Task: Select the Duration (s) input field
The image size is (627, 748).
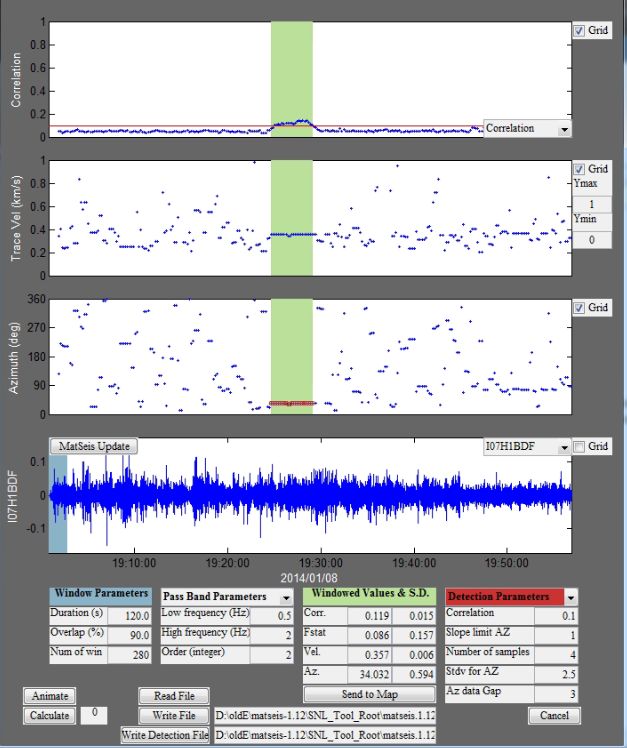Action: tap(131, 614)
